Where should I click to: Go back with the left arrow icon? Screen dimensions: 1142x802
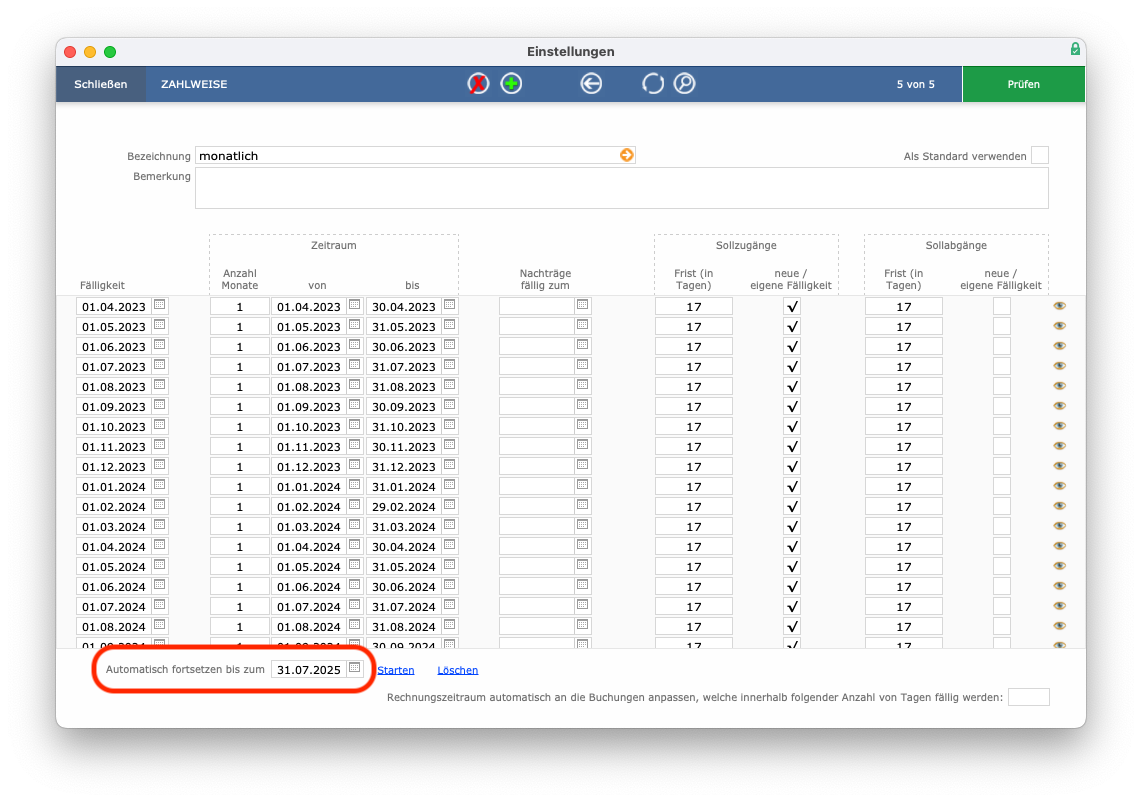tap(591, 84)
